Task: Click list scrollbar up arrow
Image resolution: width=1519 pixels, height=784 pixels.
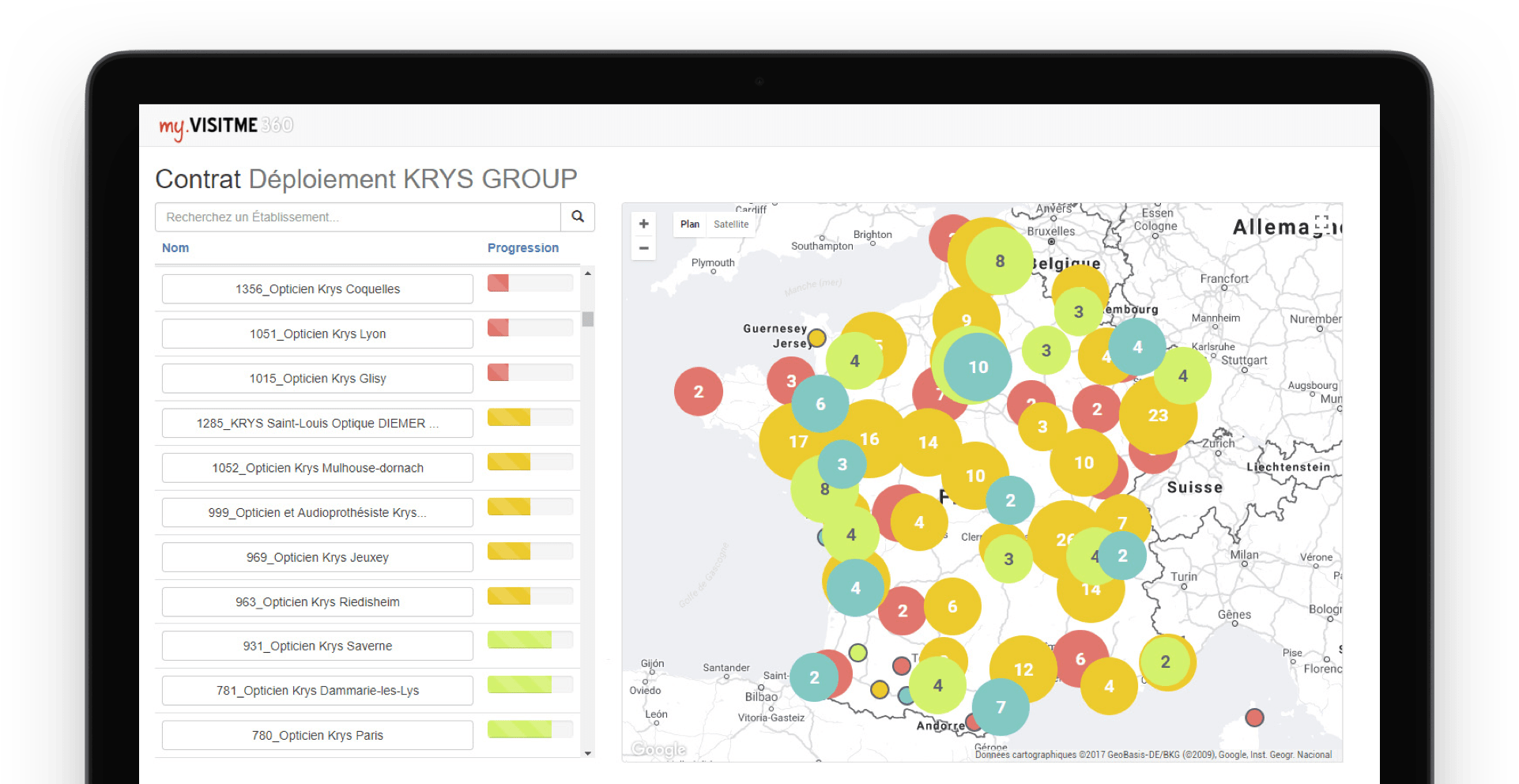Action: coord(587,273)
